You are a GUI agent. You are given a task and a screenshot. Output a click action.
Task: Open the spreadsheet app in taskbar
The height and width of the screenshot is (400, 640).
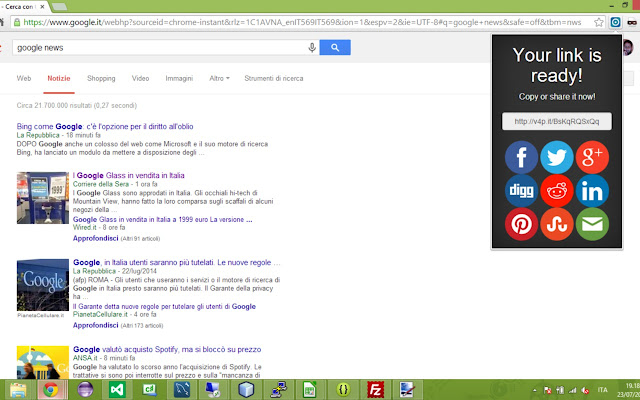(310, 390)
